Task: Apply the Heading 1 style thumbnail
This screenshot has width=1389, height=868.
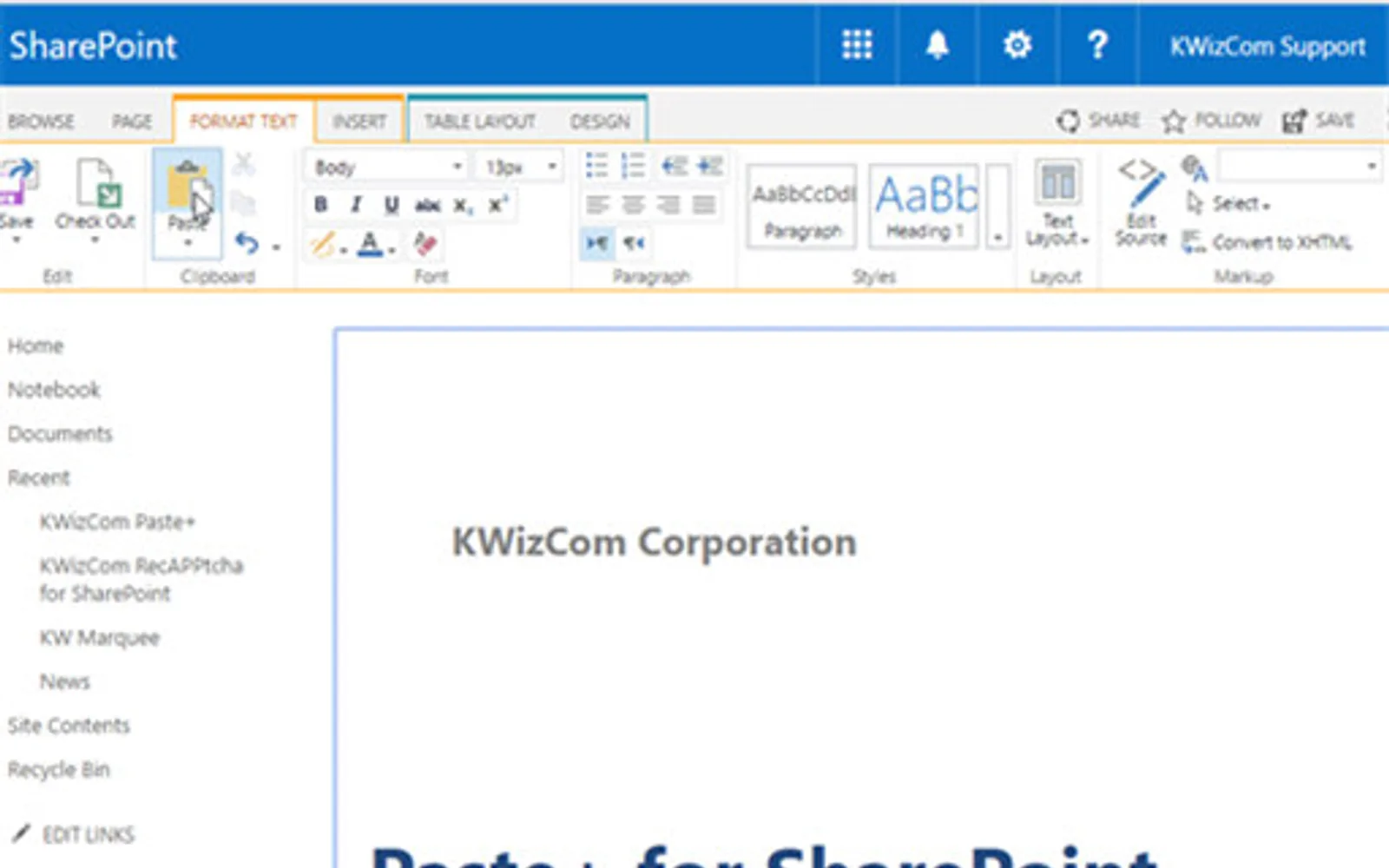Action: click(x=925, y=207)
